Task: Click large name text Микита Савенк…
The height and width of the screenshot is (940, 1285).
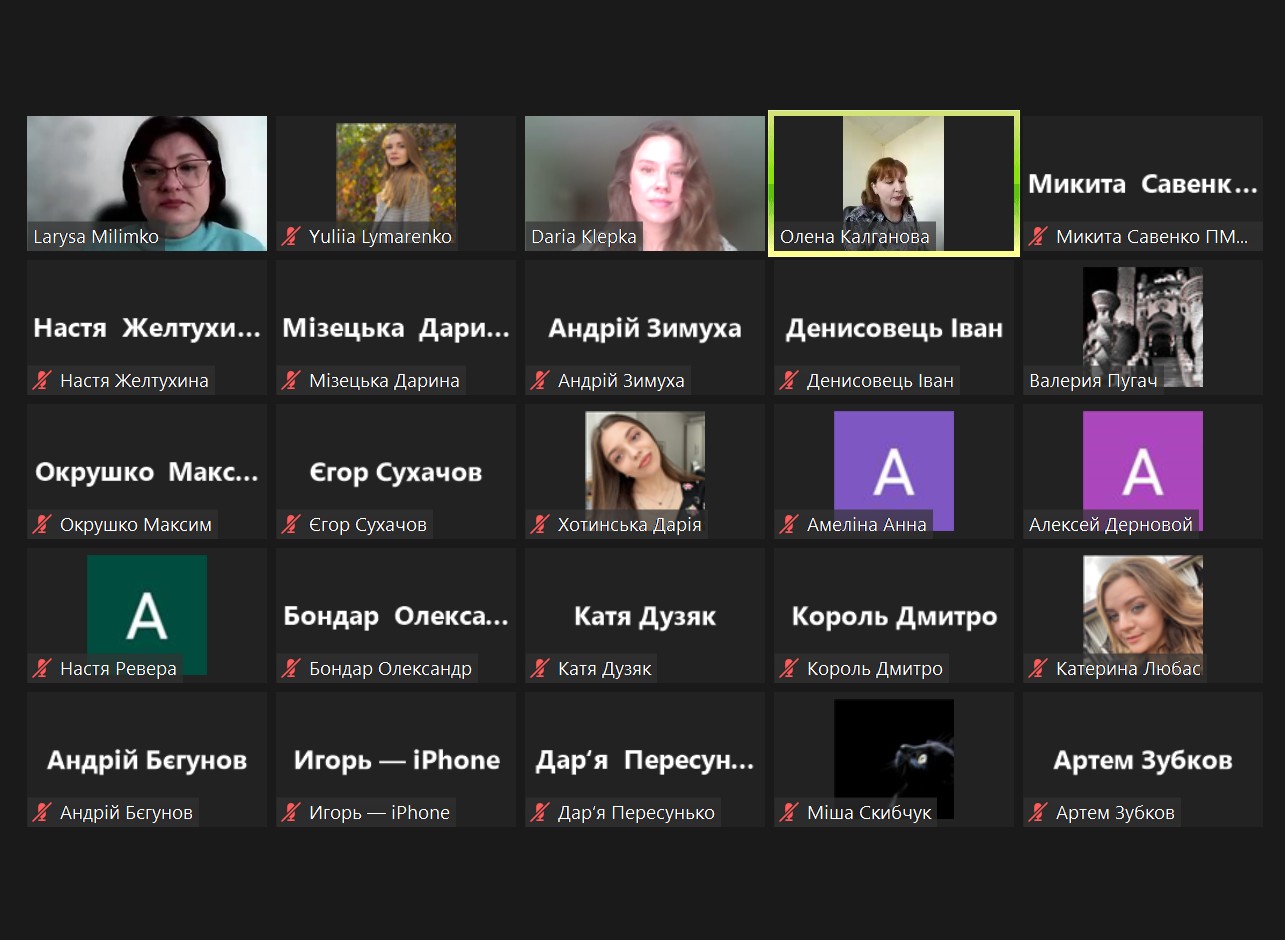Action: click(x=1143, y=184)
